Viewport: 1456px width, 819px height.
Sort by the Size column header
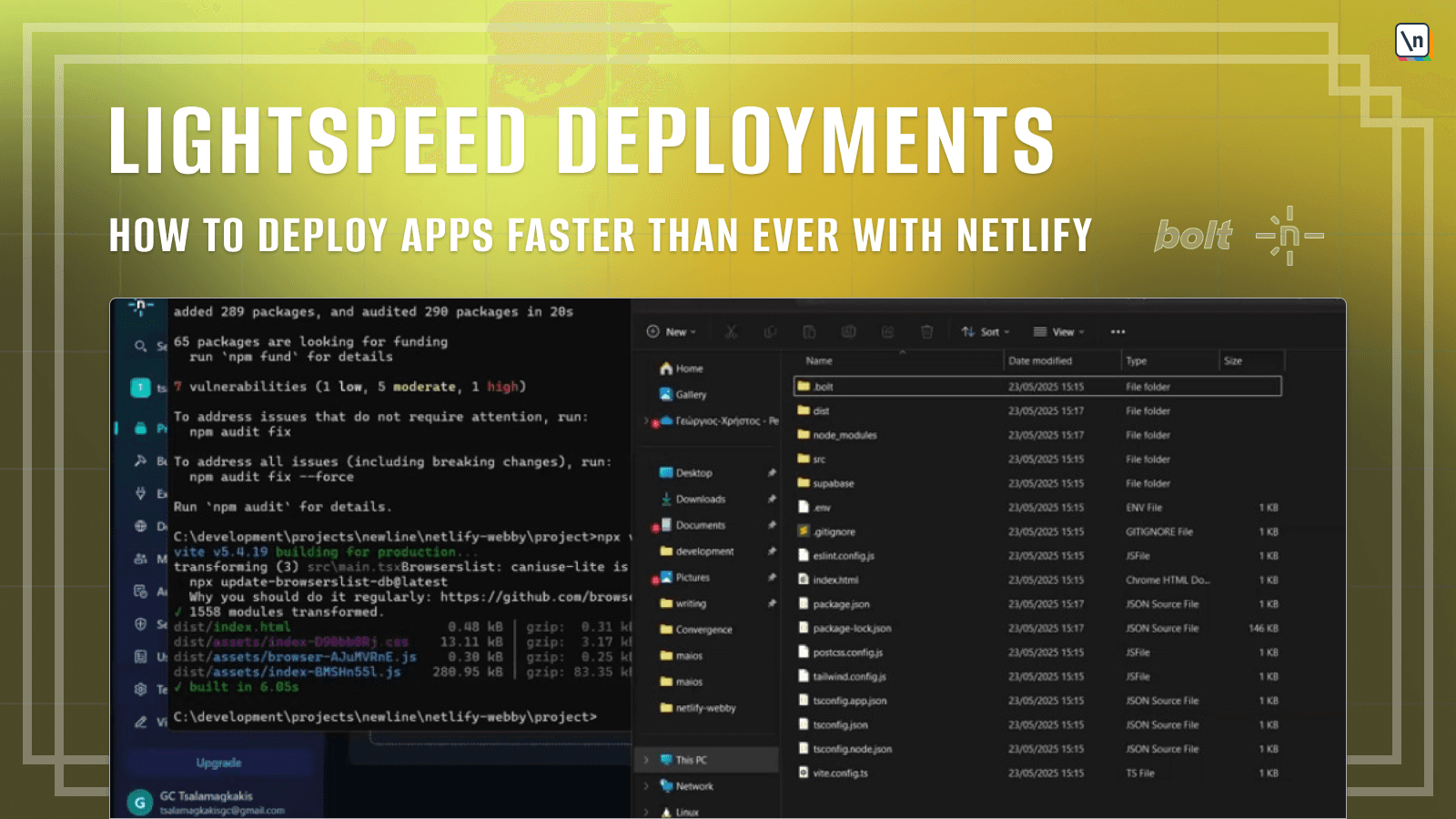[x=1233, y=361]
